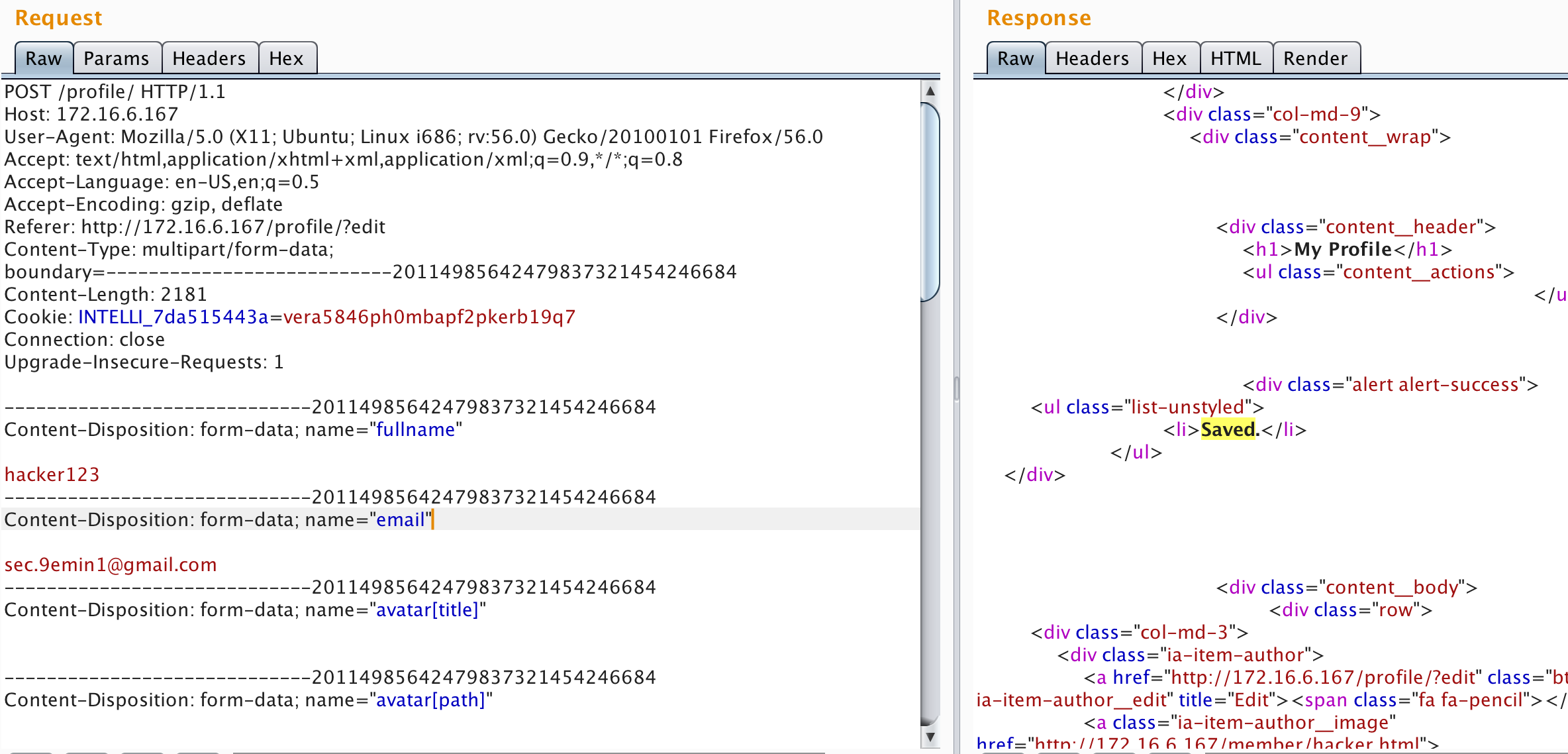Select the highlighted Saved text in response
The image size is (1568, 754).
[x=1228, y=429]
